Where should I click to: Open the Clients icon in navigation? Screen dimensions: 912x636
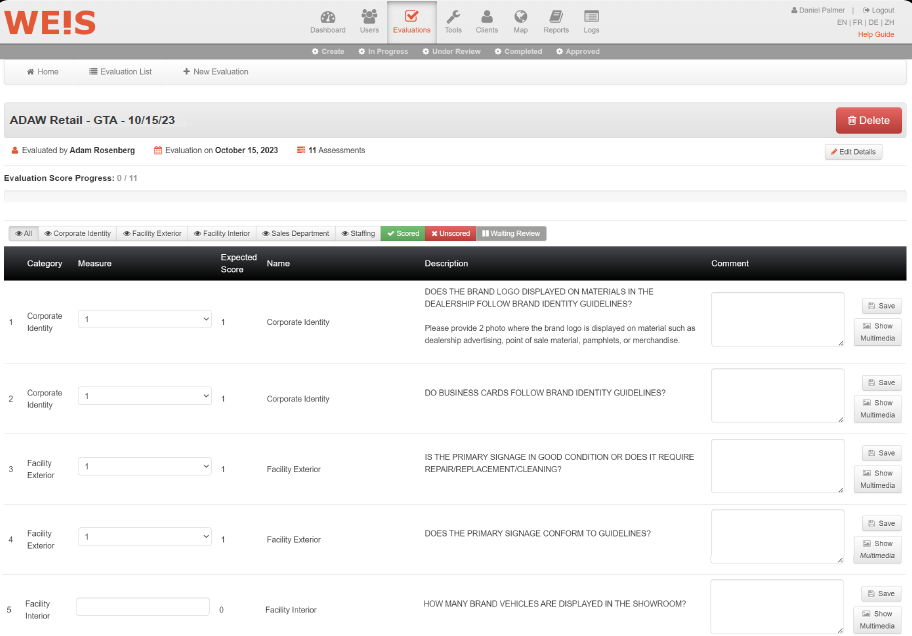[487, 17]
